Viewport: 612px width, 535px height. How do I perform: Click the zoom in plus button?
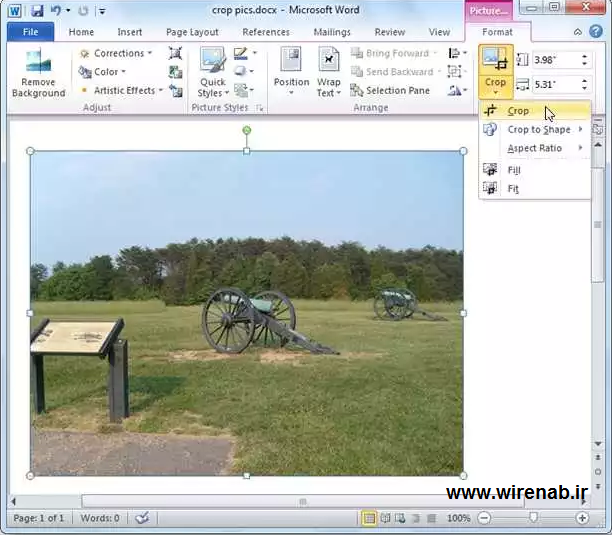coord(582,518)
